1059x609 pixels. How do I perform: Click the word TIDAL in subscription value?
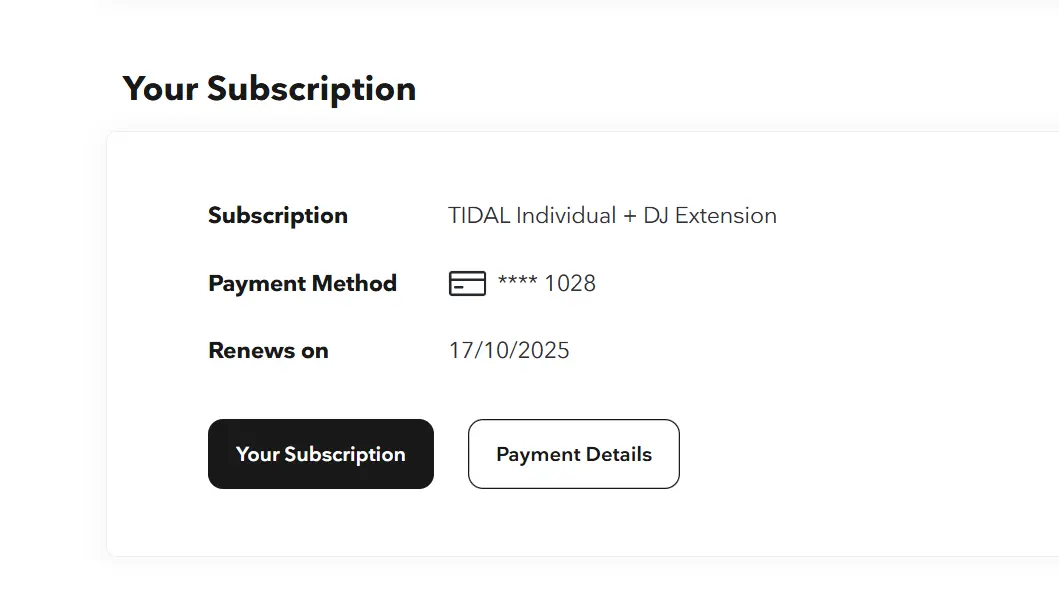[x=479, y=215]
